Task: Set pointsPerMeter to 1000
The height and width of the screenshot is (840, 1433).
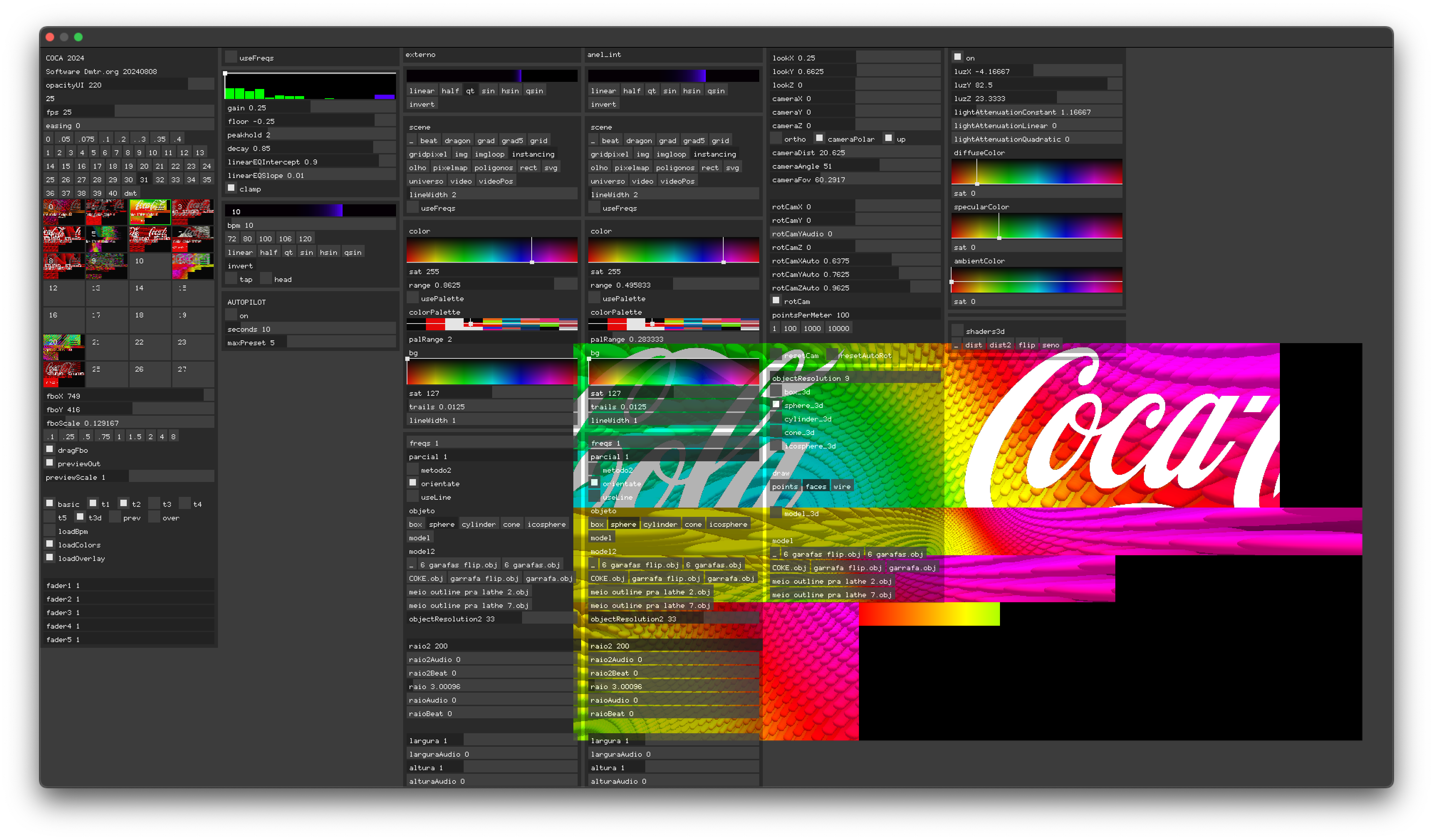Action: click(x=812, y=329)
